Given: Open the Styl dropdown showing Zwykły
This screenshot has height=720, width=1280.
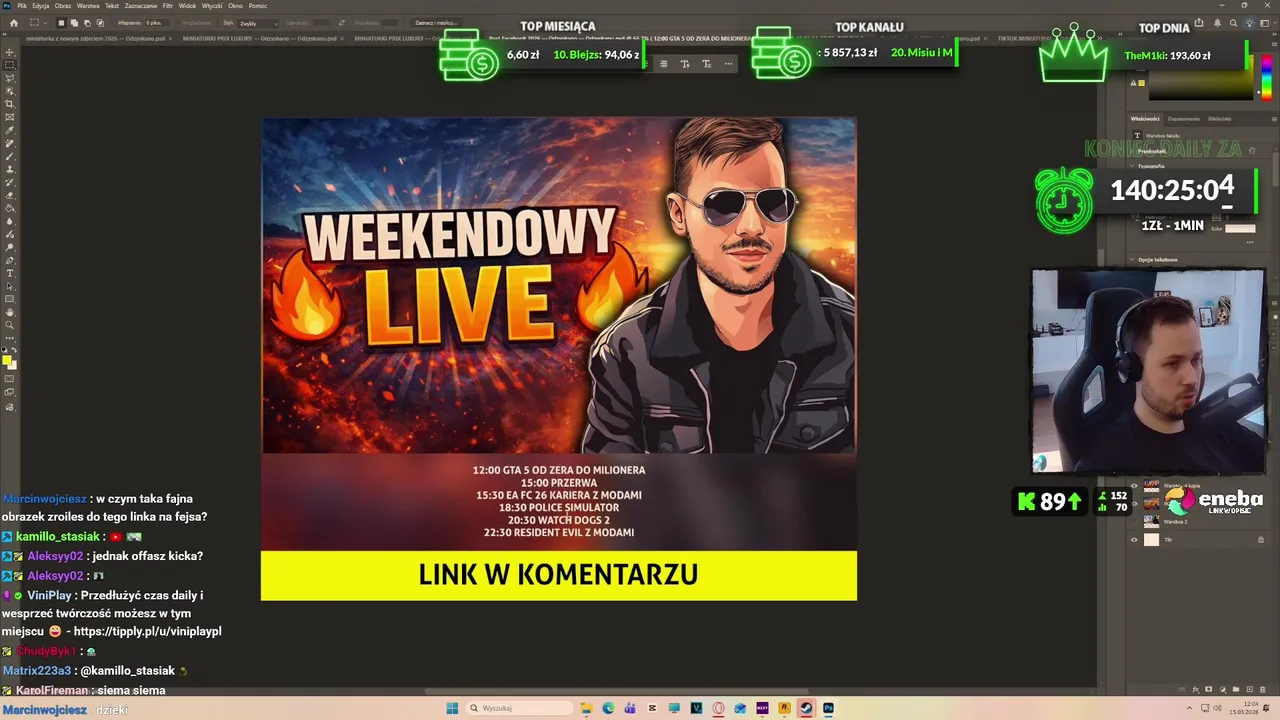Looking at the screenshot, I should (258, 23).
